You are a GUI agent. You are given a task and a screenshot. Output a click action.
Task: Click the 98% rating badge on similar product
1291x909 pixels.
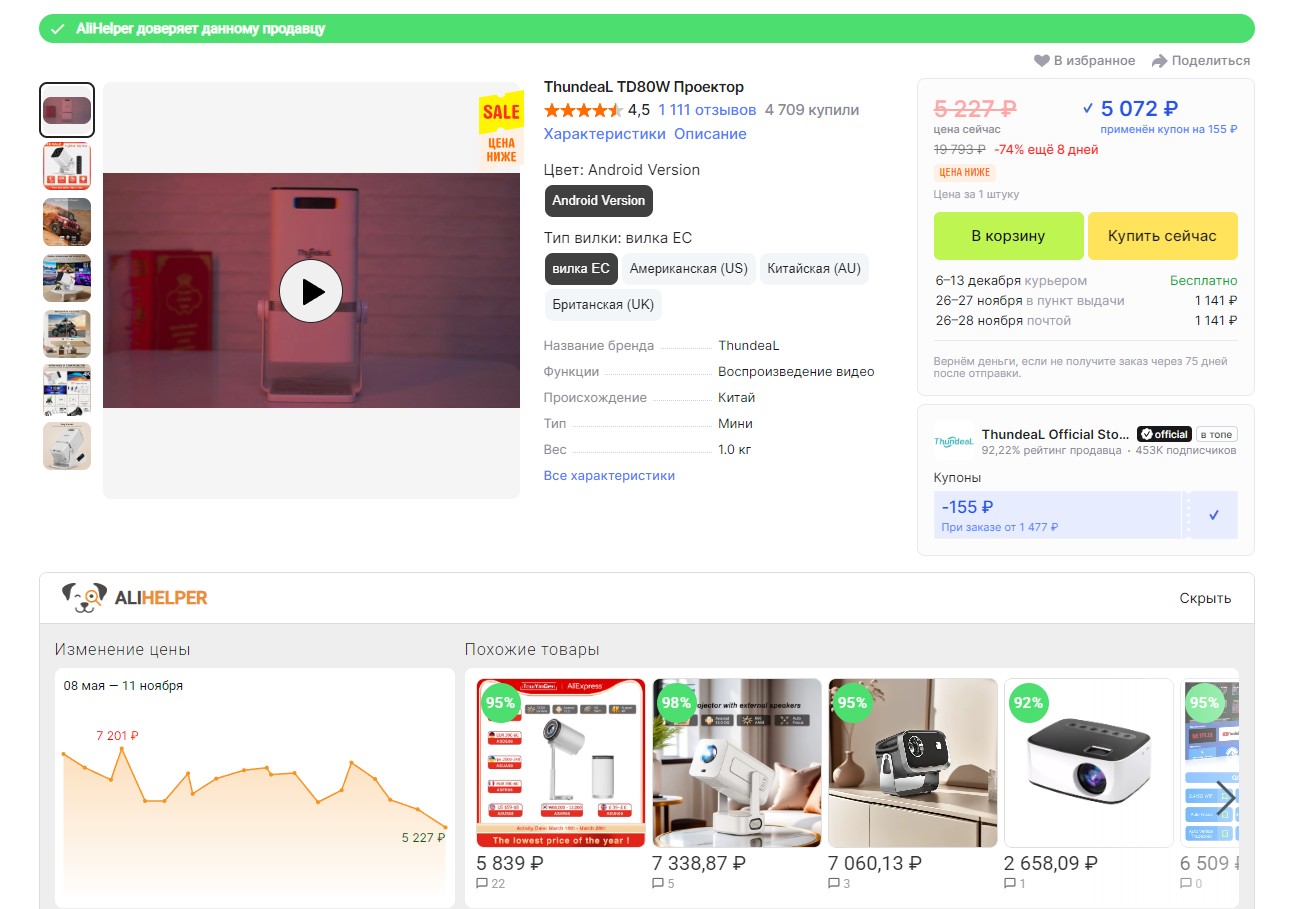click(676, 702)
